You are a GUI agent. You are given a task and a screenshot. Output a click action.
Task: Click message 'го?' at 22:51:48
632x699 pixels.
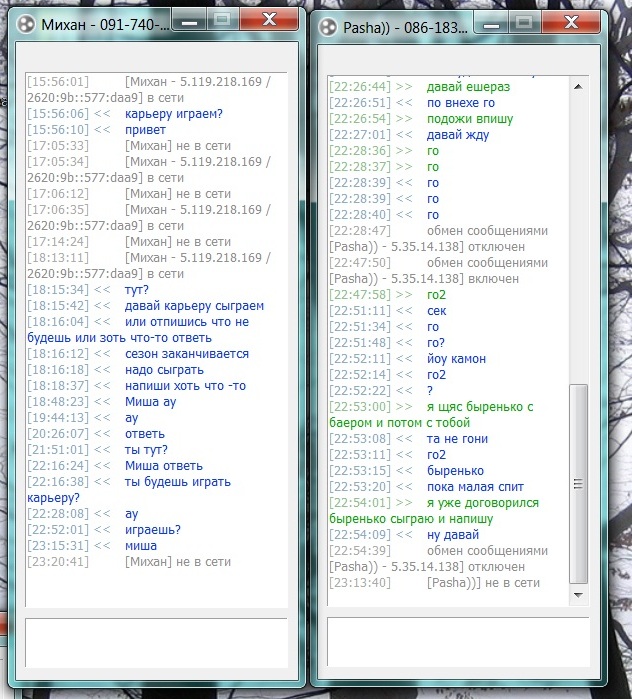click(436, 343)
